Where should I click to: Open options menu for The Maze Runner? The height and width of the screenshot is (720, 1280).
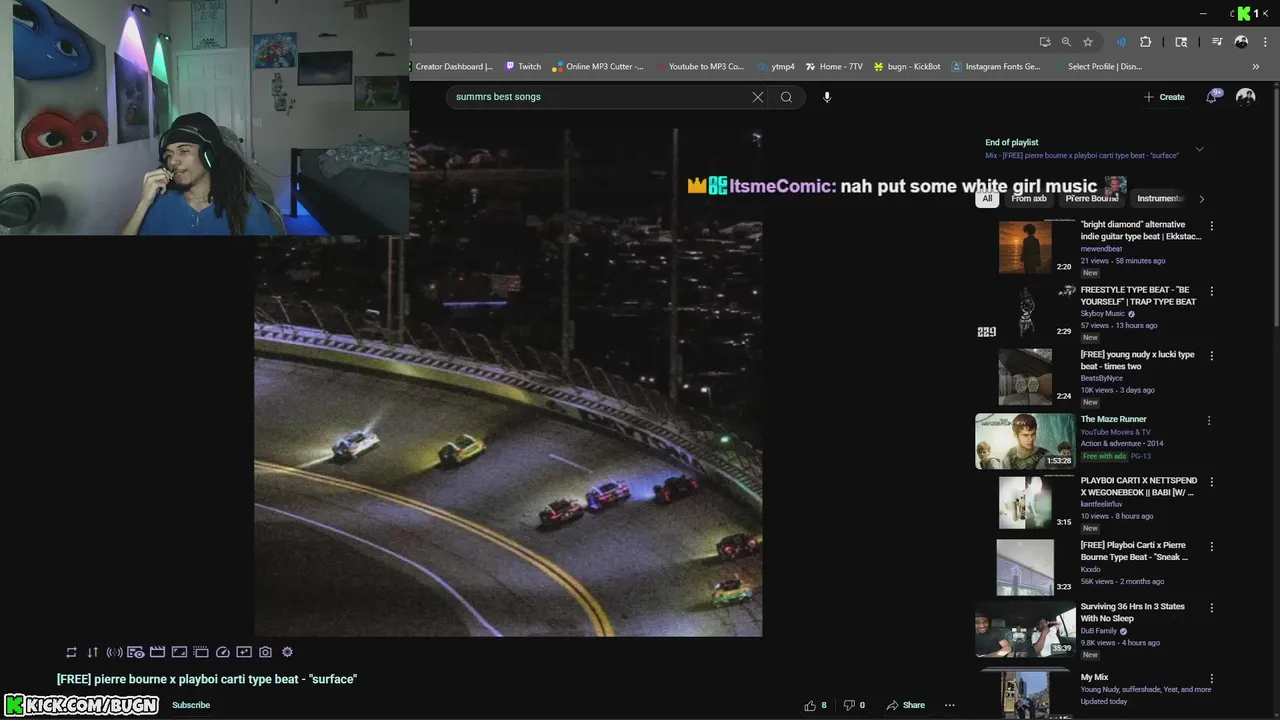click(1209, 421)
